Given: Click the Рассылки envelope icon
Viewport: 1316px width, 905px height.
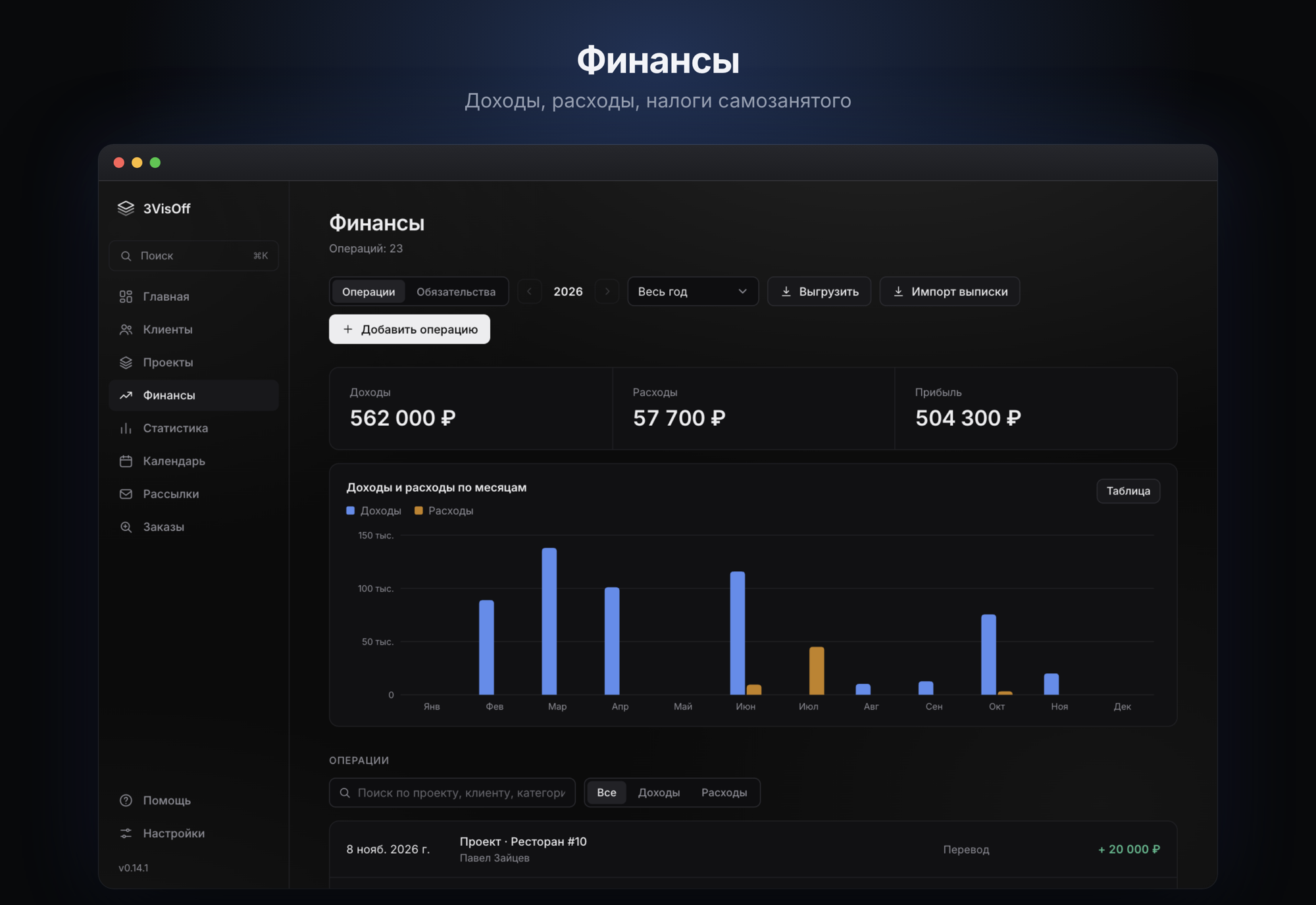Looking at the screenshot, I should pos(126,494).
